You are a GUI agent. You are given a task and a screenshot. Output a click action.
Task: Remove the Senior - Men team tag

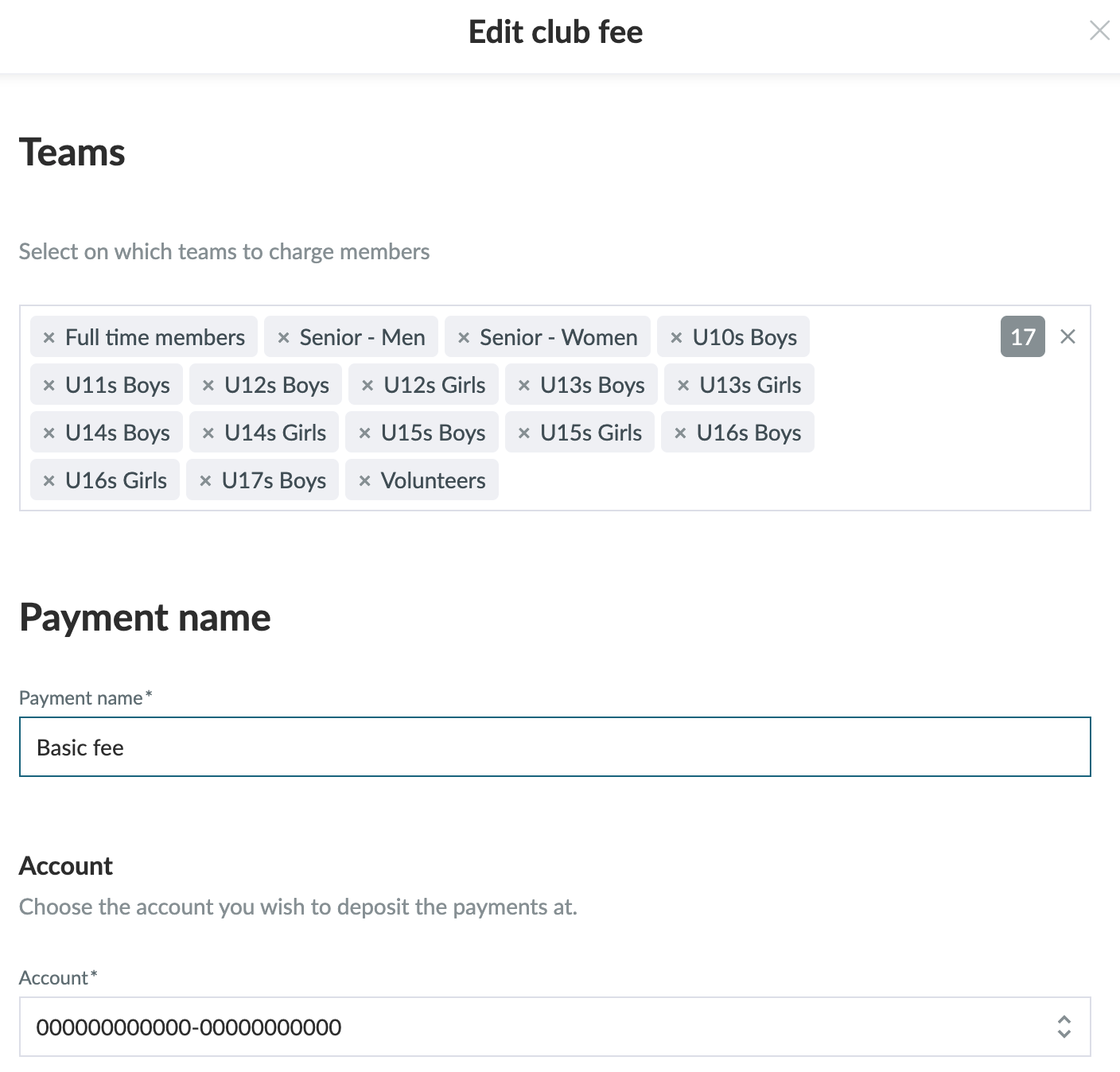[x=283, y=337]
